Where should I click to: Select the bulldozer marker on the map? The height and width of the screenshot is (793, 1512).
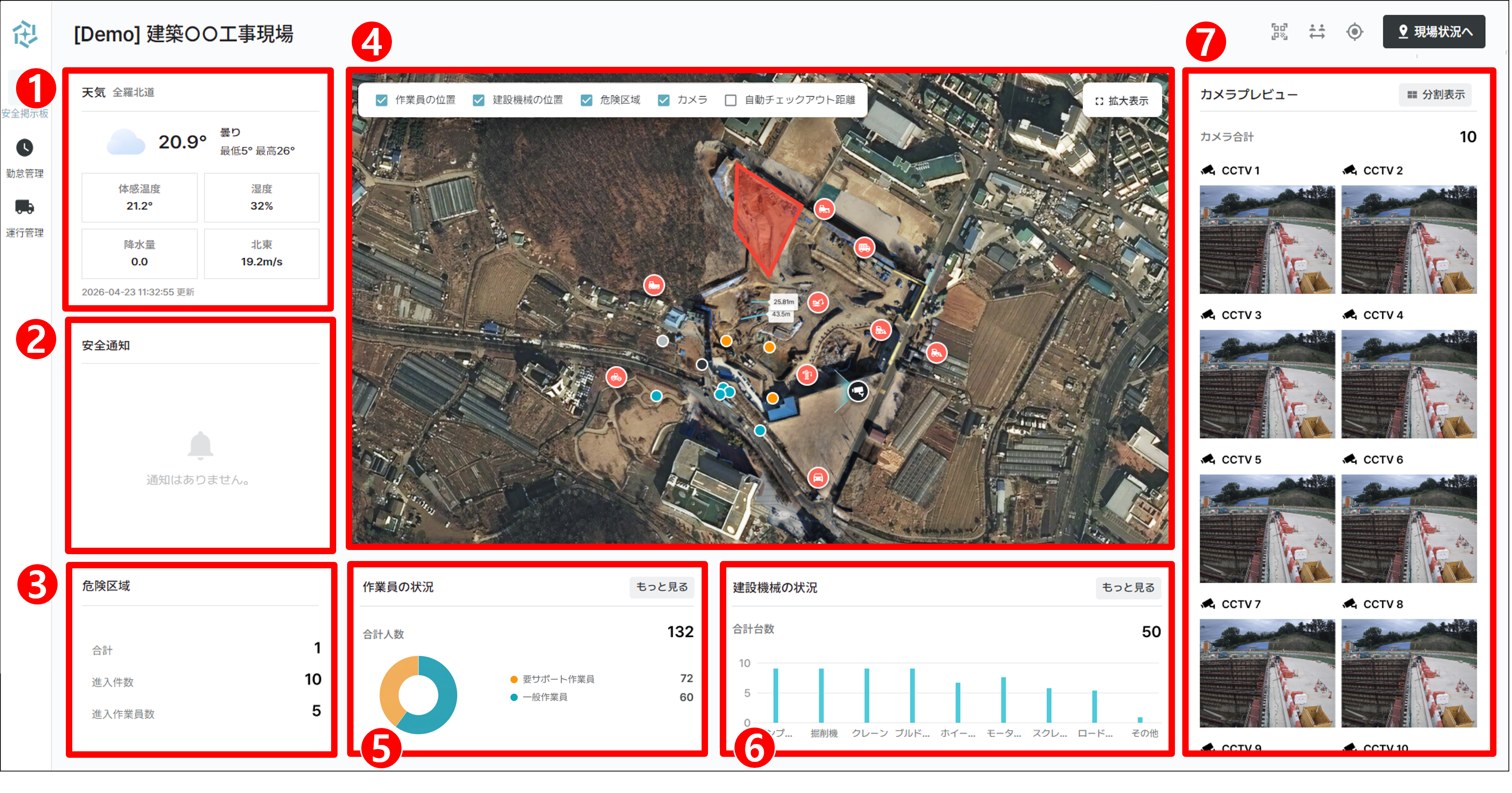point(880,330)
